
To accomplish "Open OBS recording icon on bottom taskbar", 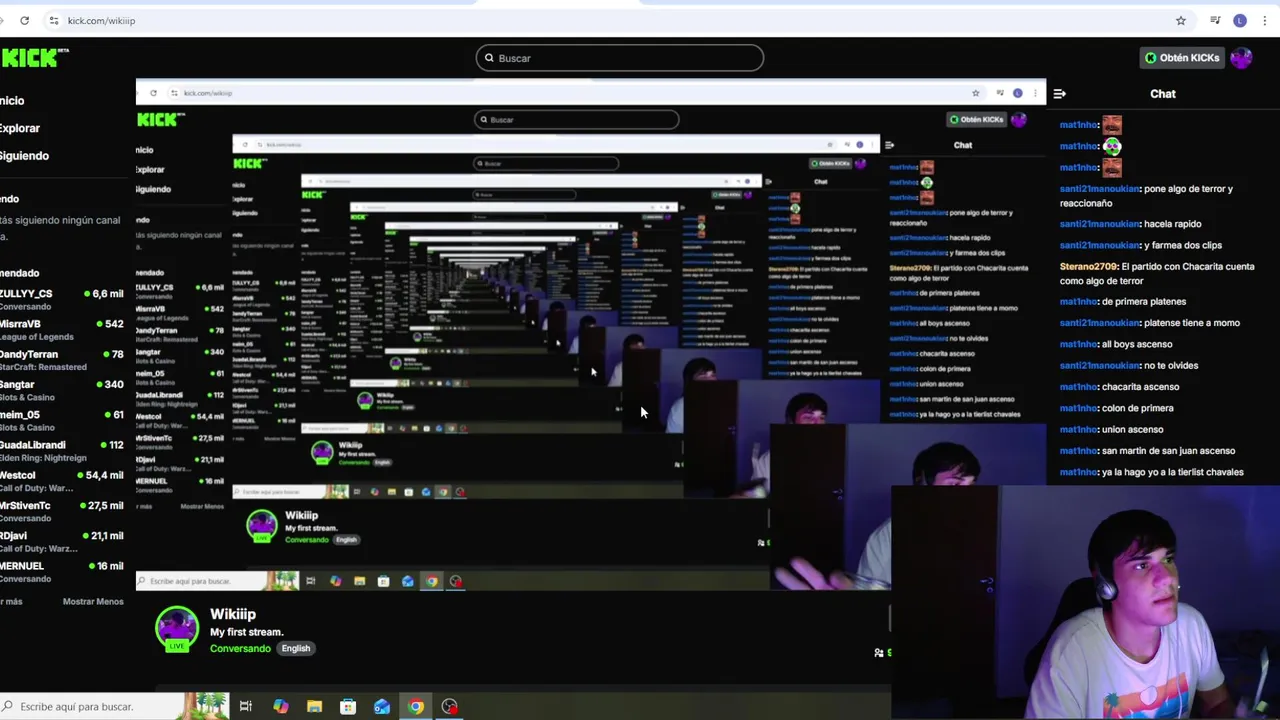I will coord(450,707).
